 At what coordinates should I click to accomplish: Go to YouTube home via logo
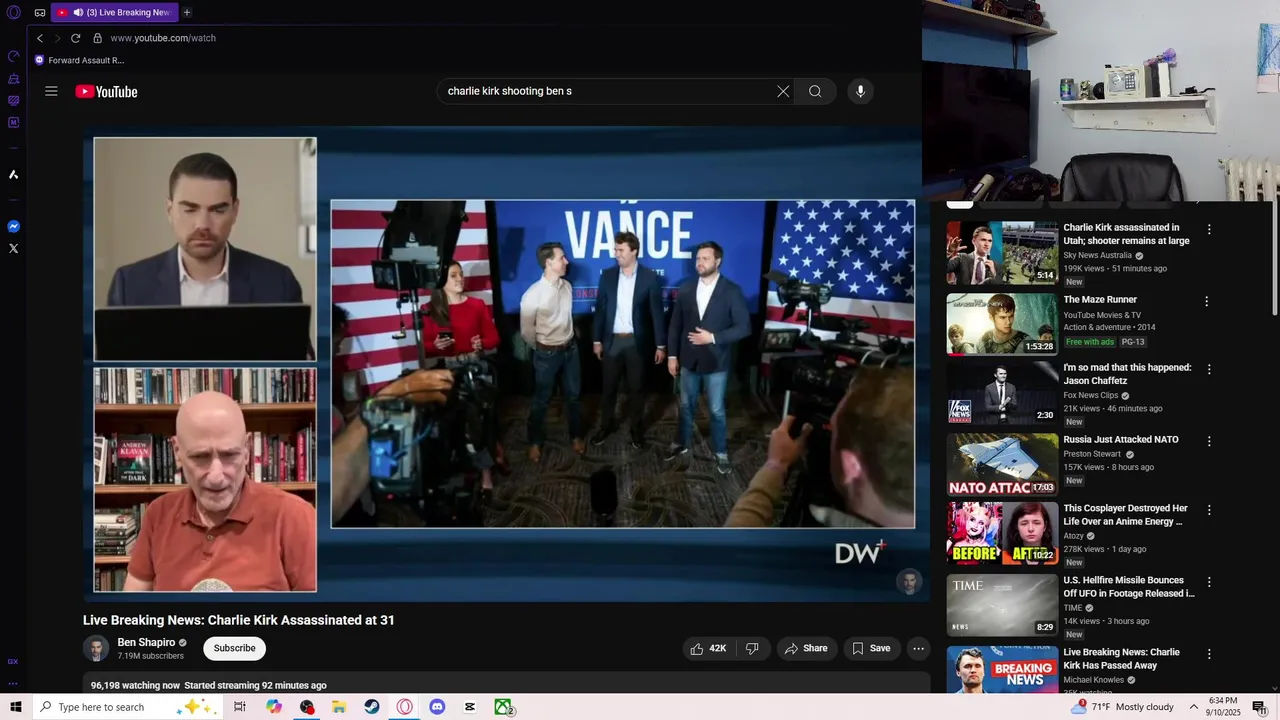(106, 91)
